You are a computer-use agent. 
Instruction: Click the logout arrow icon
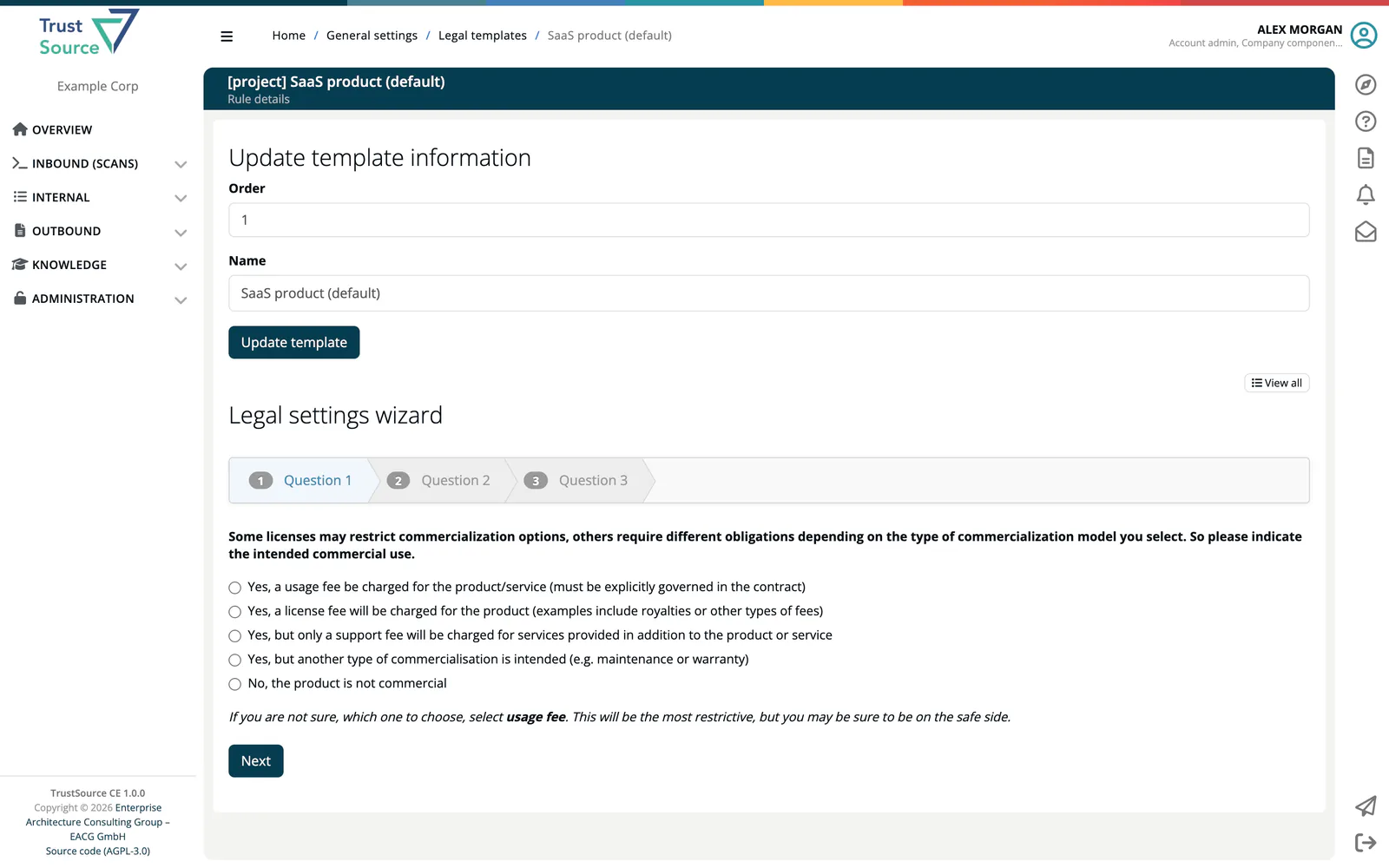coord(1366,843)
